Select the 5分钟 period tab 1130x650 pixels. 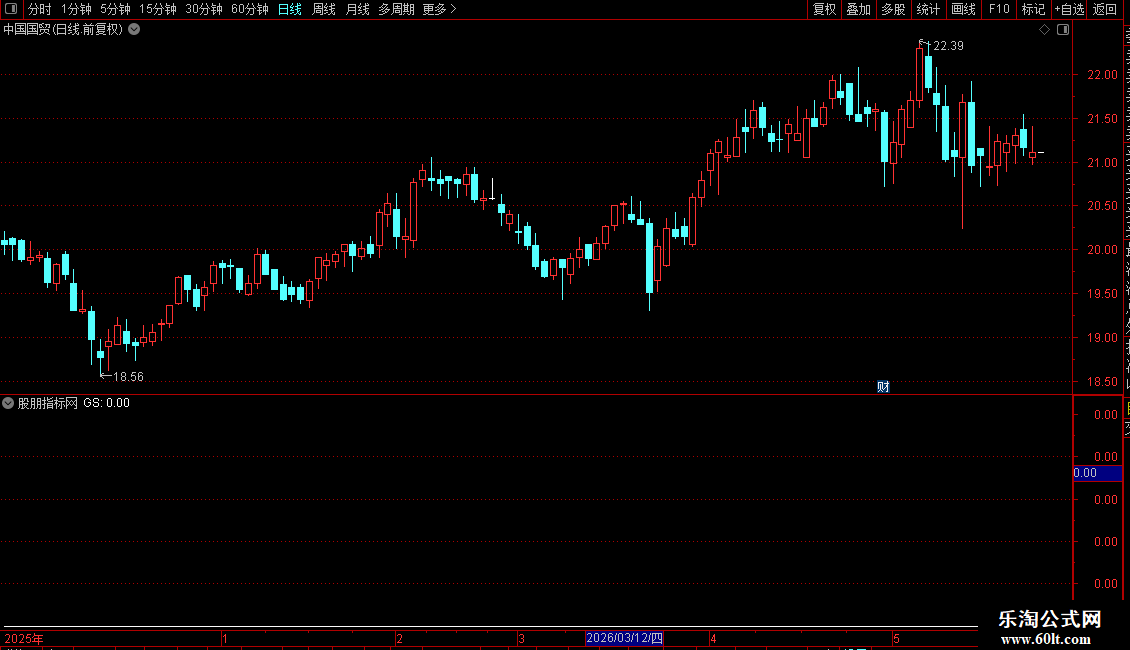pos(115,9)
